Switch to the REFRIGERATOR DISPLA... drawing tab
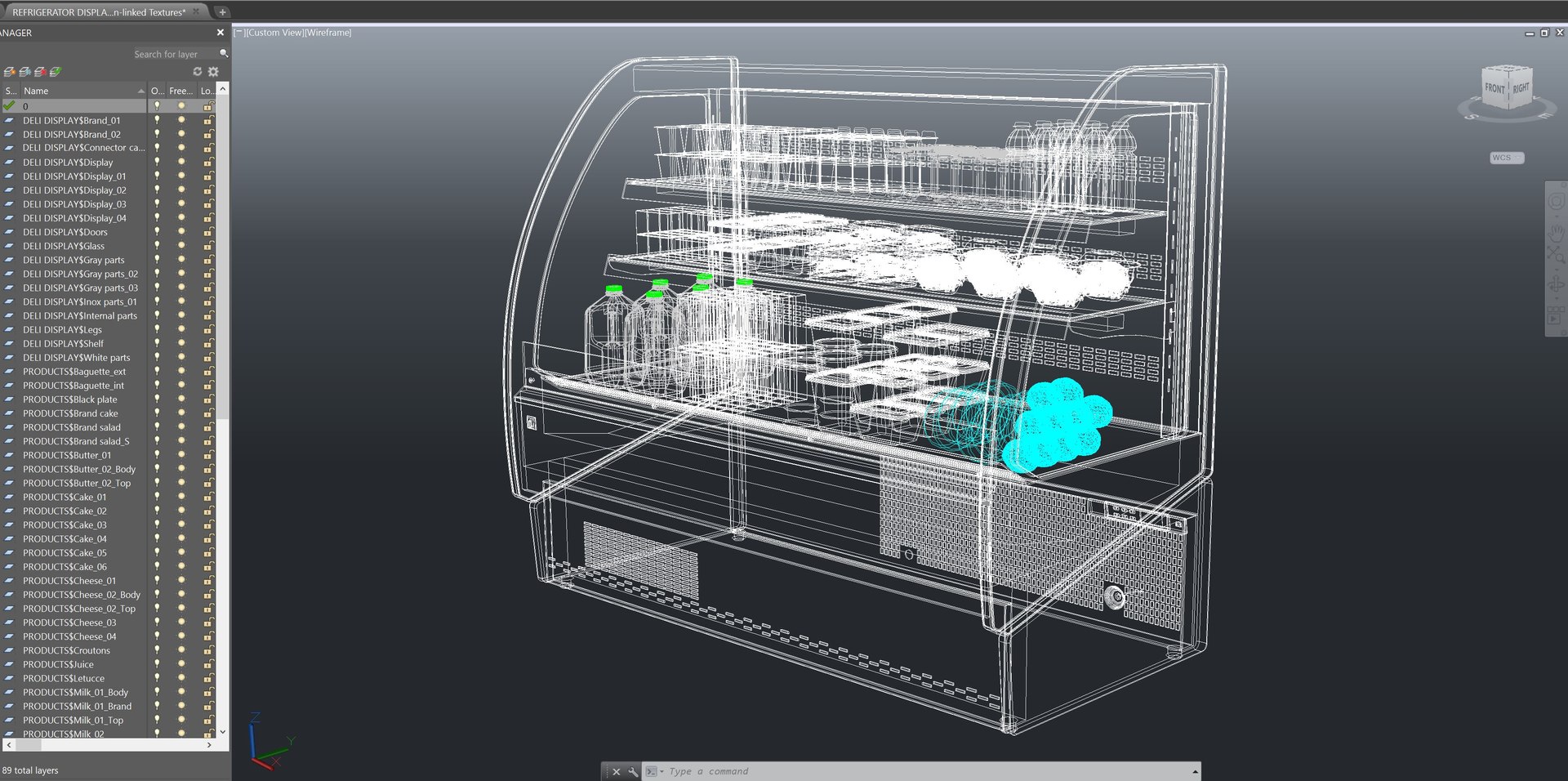 point(99,12)
